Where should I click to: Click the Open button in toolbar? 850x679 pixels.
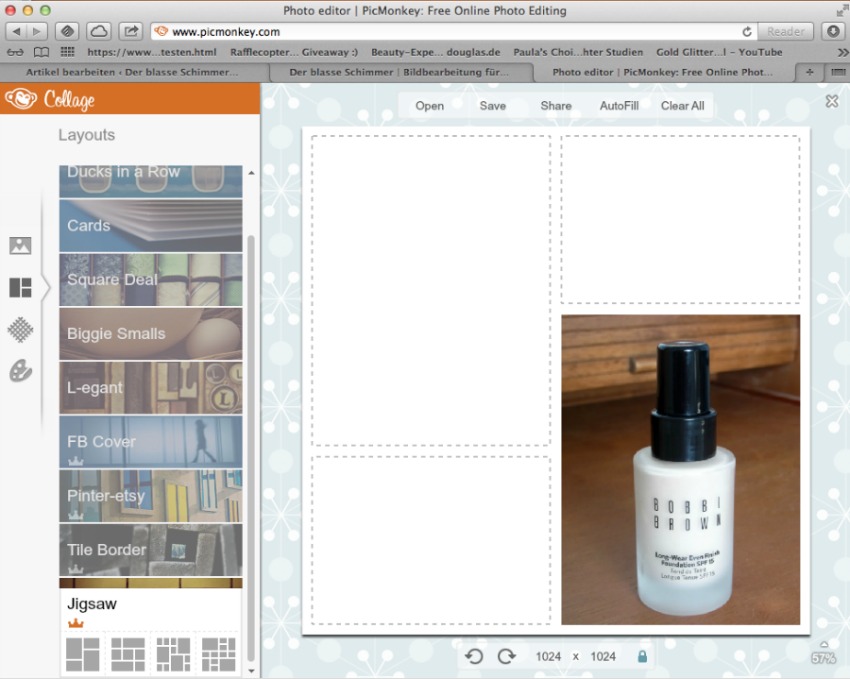429,106
